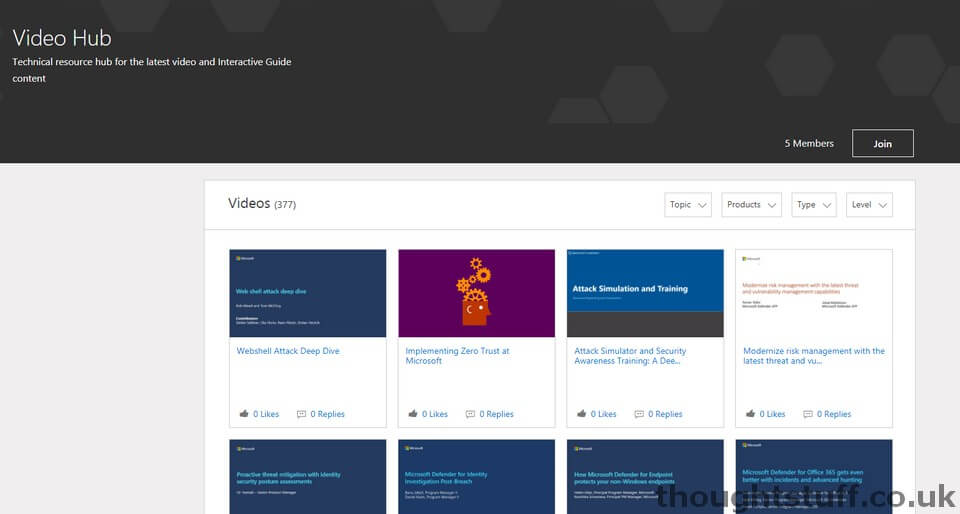Click the Join button

(x=882, y=143)
